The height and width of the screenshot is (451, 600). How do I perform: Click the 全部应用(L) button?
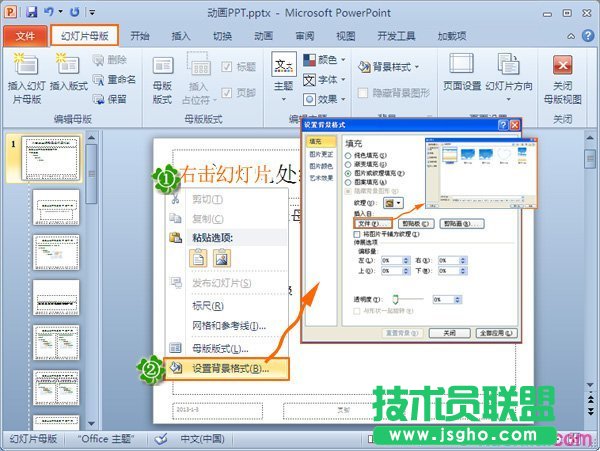click(x=496, y=333)
